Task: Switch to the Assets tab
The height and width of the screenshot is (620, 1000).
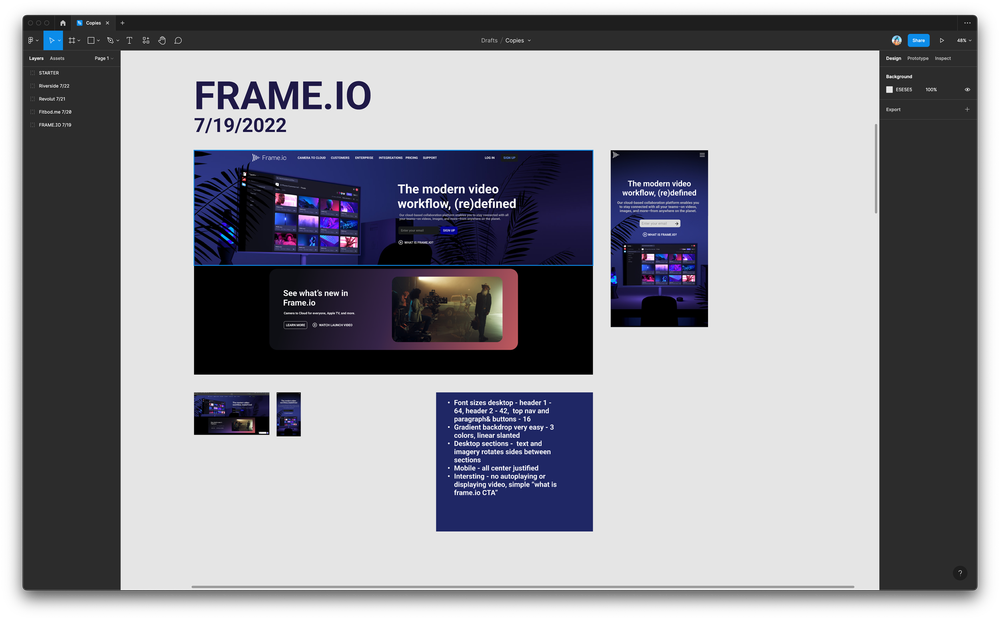Action: click(57, 58)
